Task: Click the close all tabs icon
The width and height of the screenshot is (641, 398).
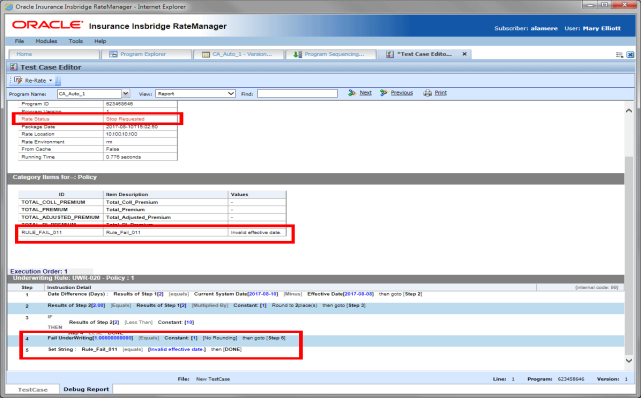Action: [x=630, y=54]
